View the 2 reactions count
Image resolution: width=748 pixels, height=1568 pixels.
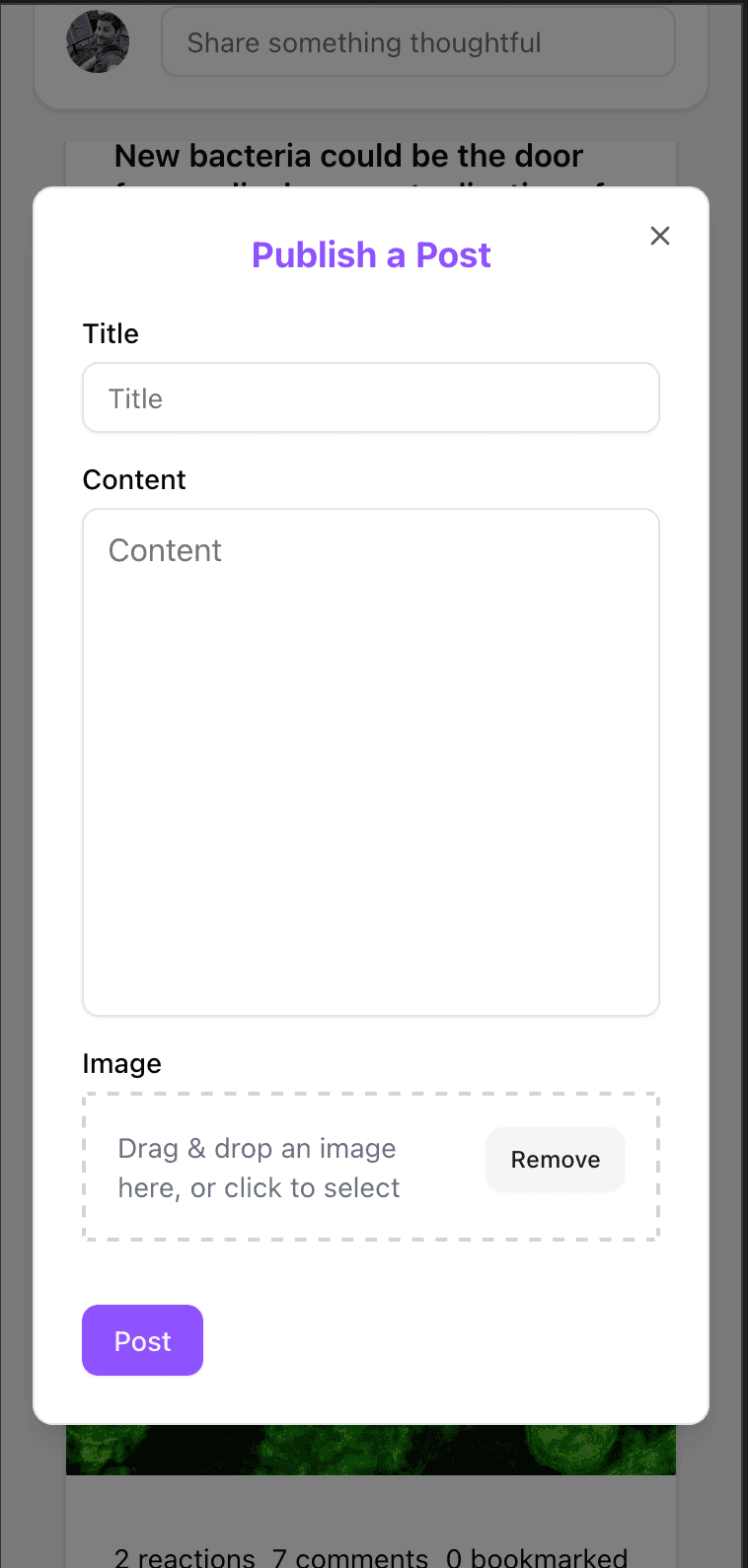185,1557
